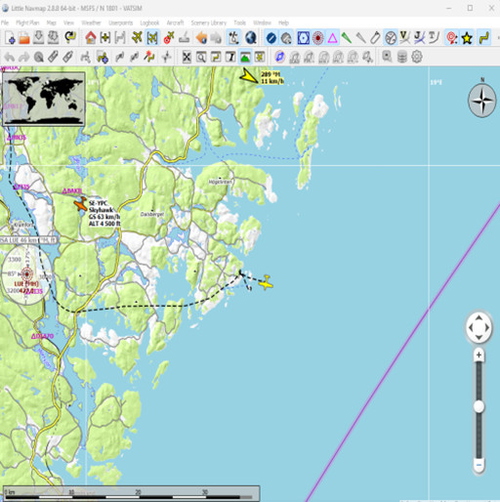Open the Map menu

[x=51, y=23]
